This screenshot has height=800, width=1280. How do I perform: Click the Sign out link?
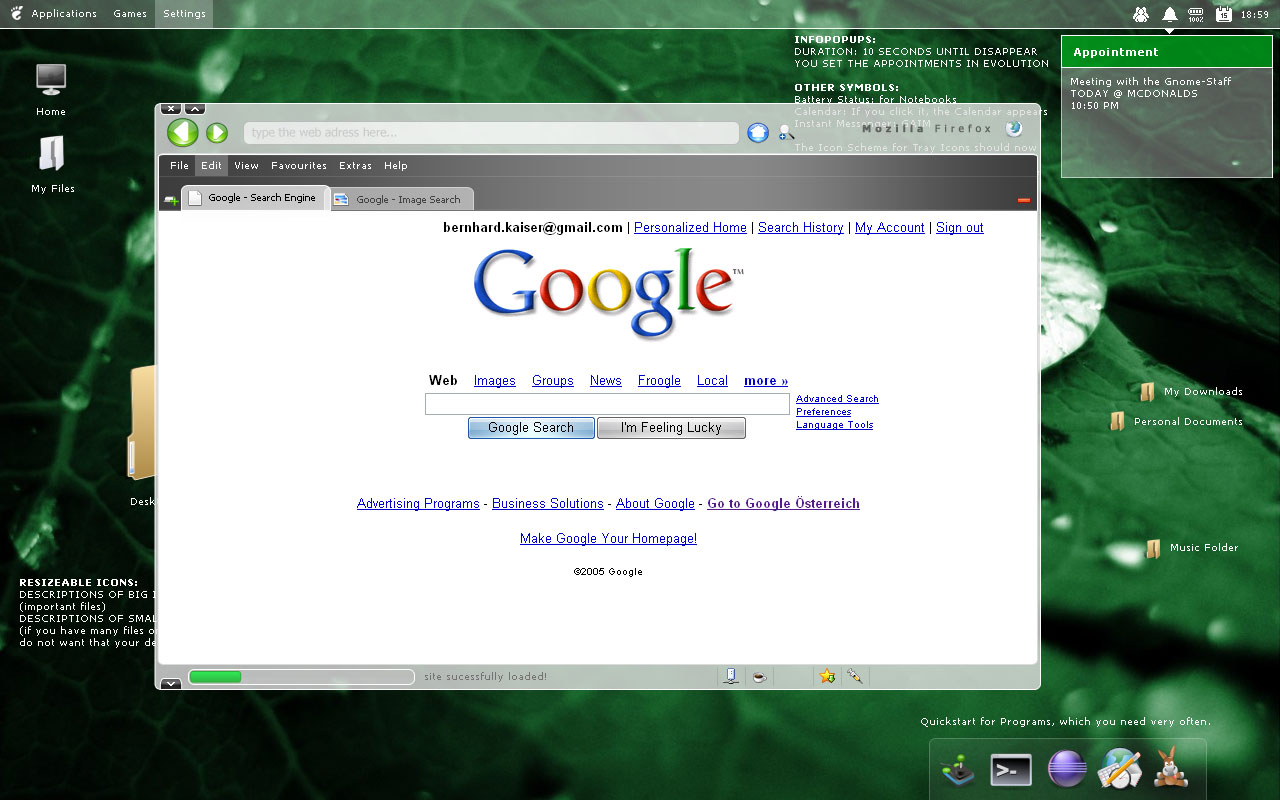click(x=960, y=228)
